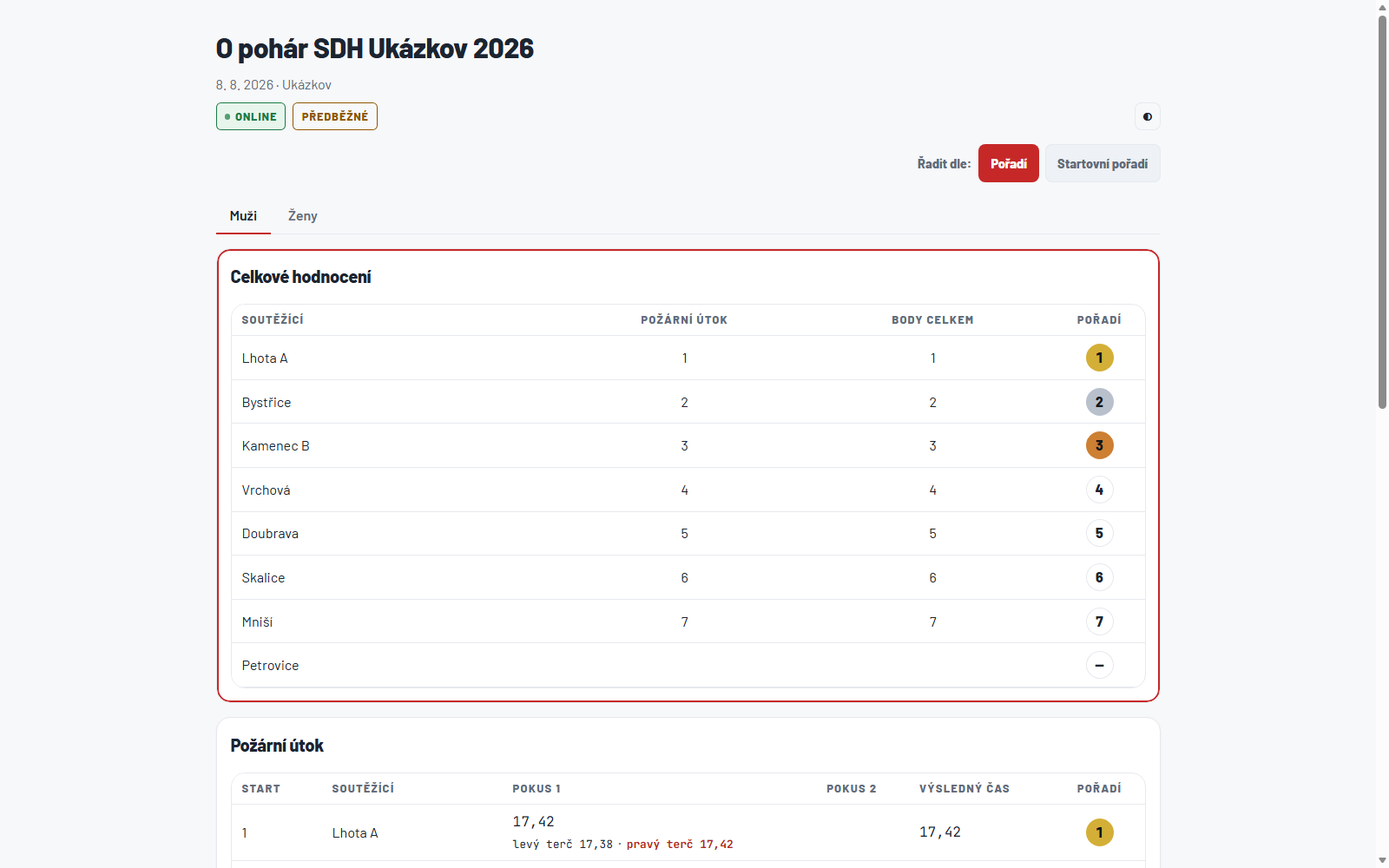Click Požární útok section heading

point(277,746)
